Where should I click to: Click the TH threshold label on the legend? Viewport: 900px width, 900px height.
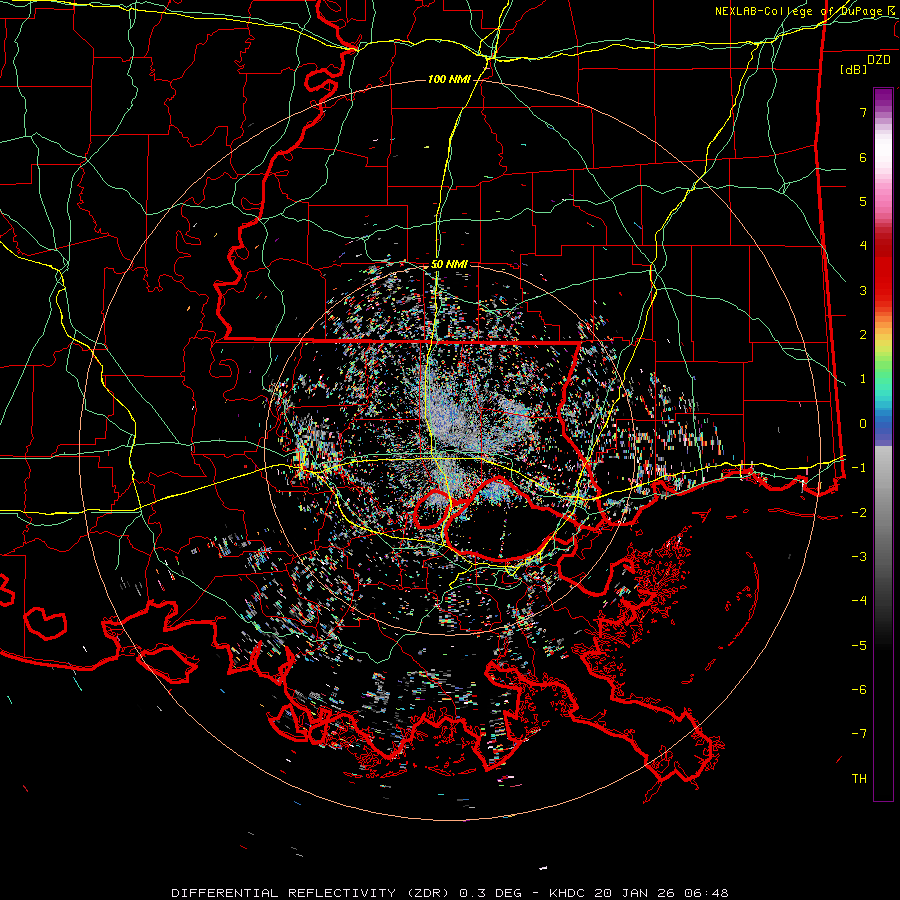coord(859,778)
